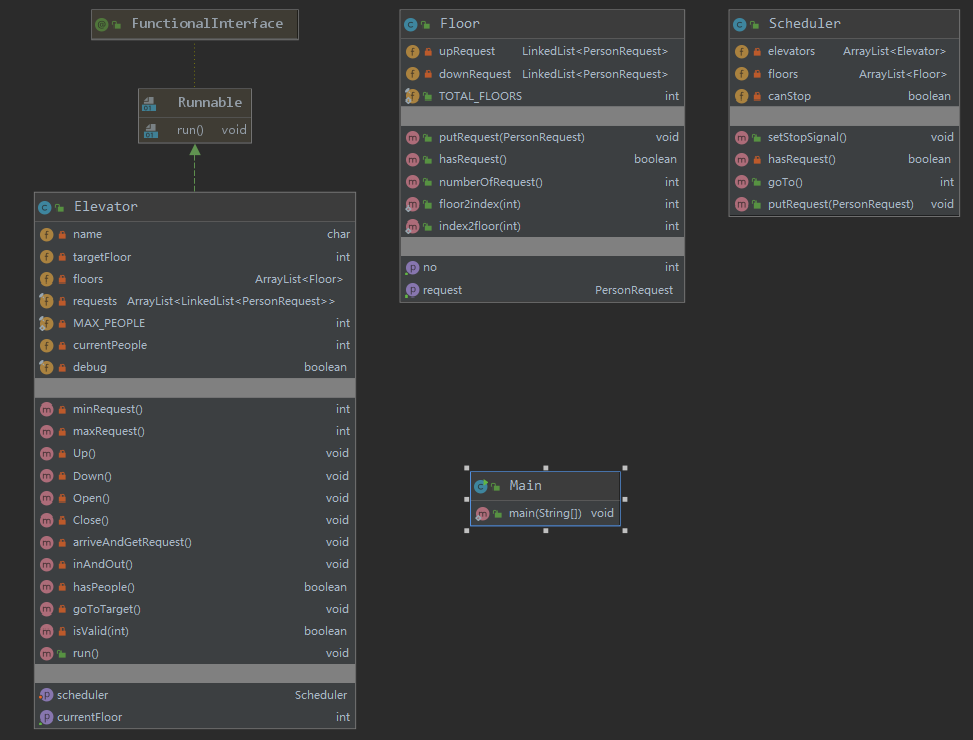Click the method icon beside setStopSignal()
The image size is (973, 740).
[741, 137]
